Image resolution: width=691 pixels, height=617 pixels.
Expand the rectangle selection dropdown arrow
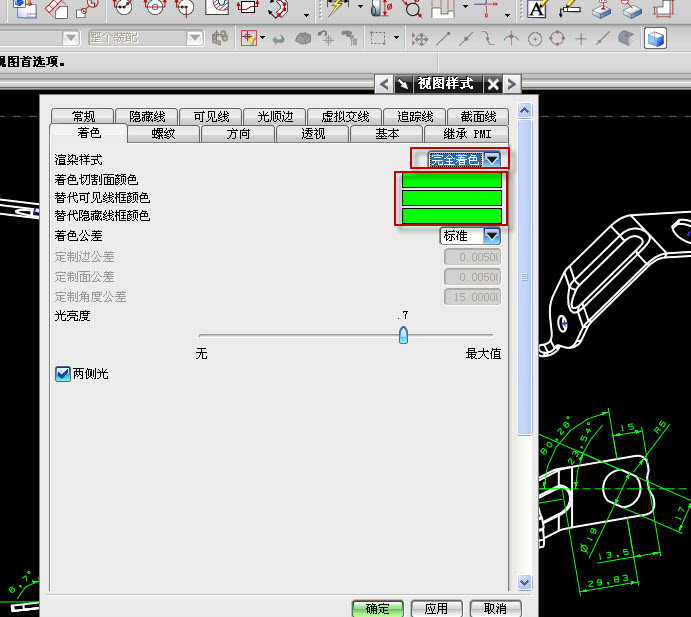396,37
